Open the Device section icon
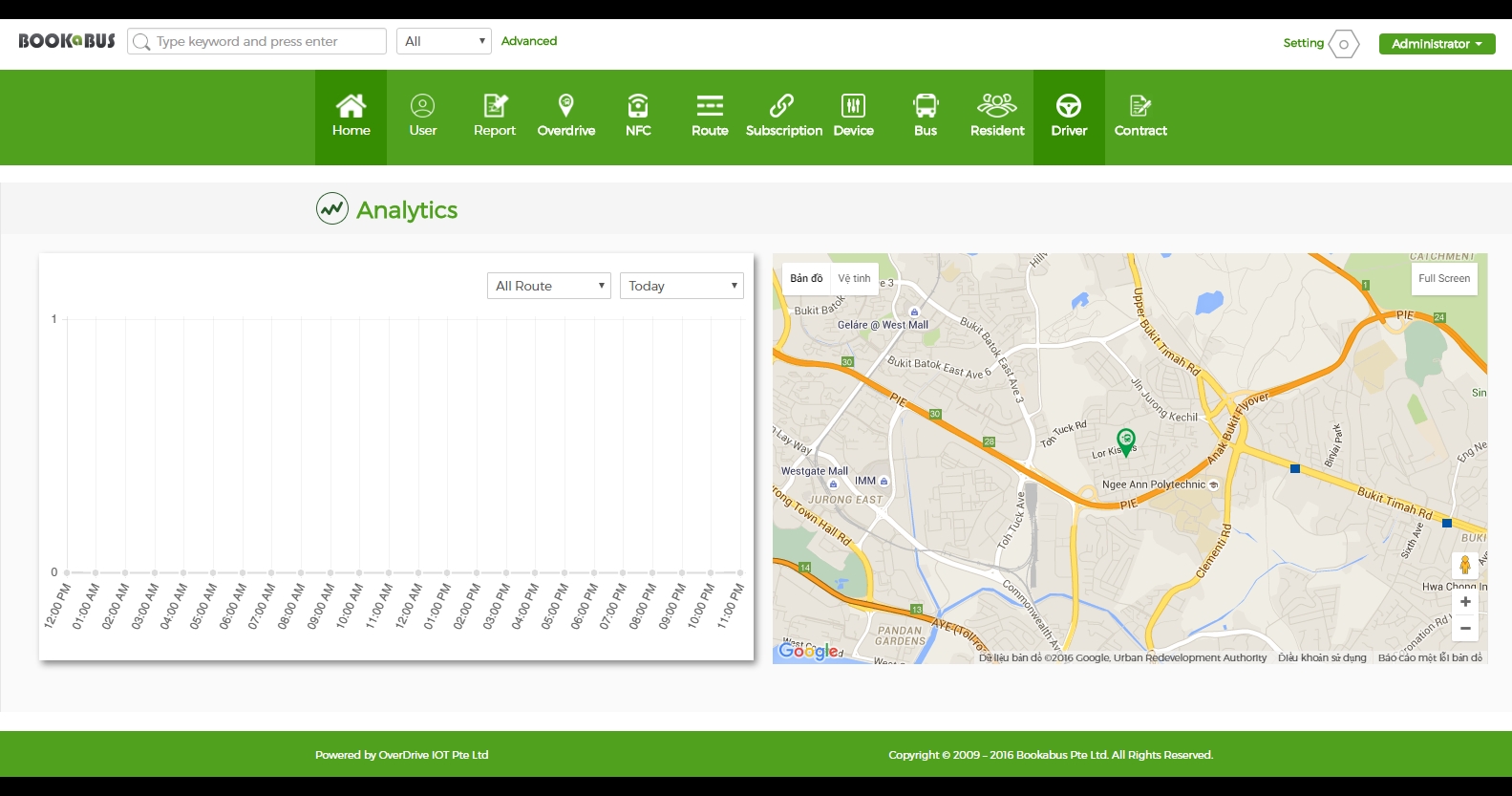Screen dimensions: 1512x796 coord(853,105)
